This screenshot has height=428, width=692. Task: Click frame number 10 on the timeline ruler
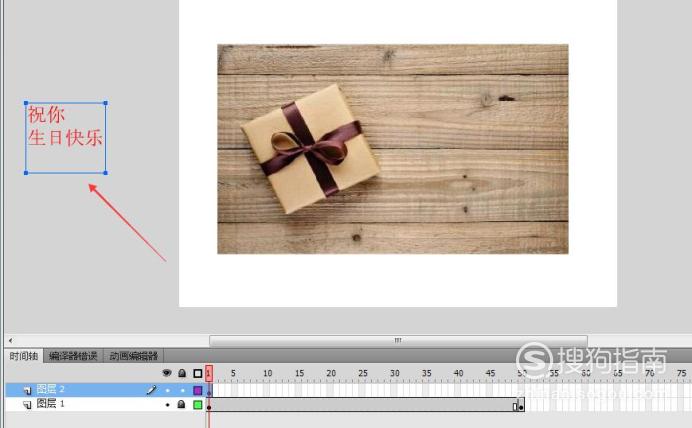[267, 373]
